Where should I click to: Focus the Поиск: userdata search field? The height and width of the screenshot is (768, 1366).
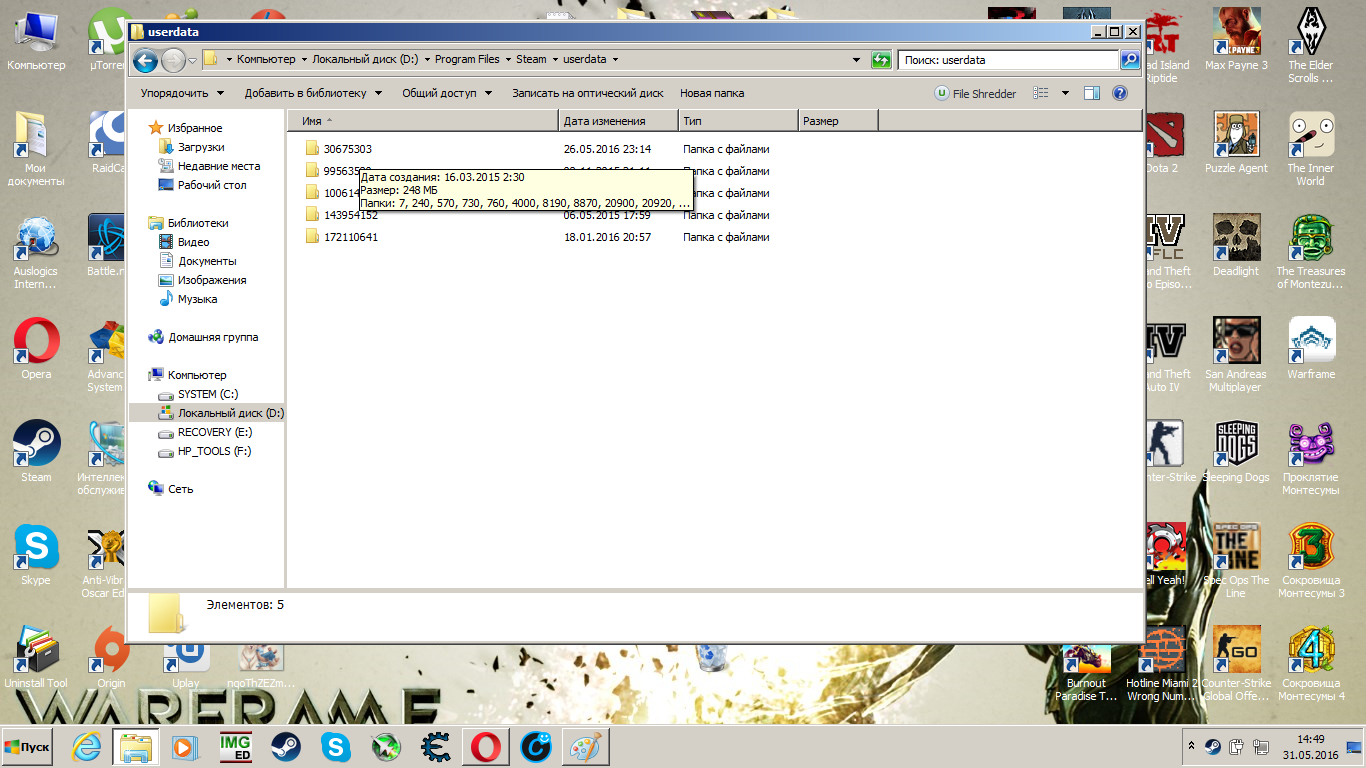pos(1008,60)
